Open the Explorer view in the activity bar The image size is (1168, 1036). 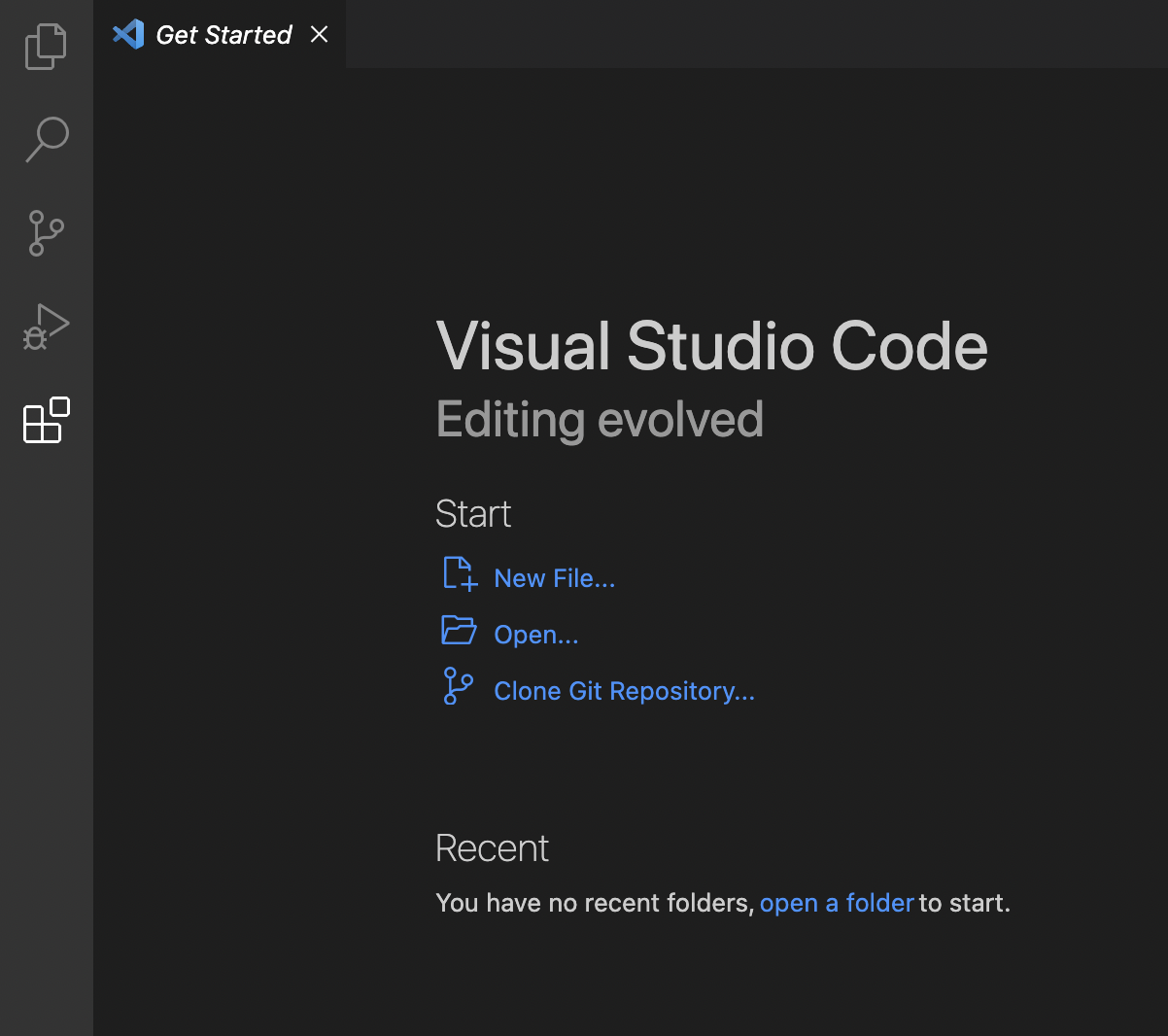[46, 47]
